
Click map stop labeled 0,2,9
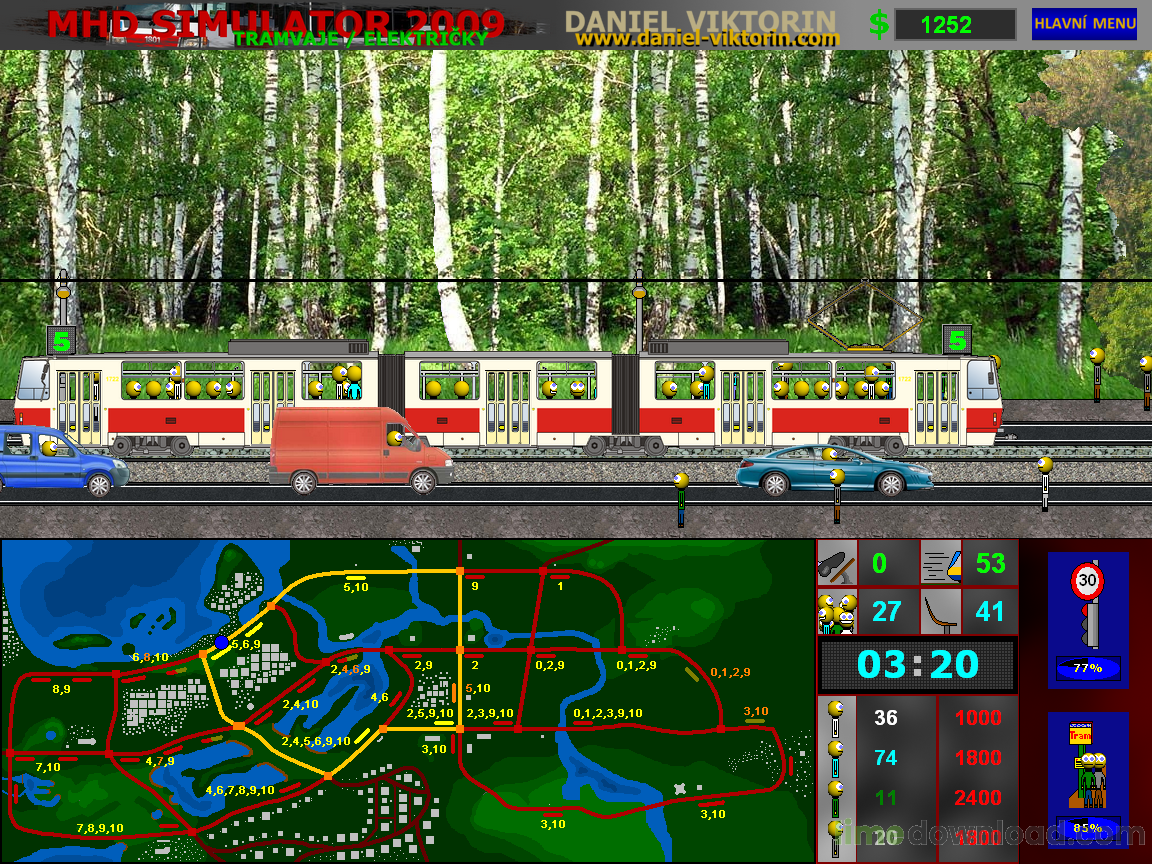[x=550, y=665]
